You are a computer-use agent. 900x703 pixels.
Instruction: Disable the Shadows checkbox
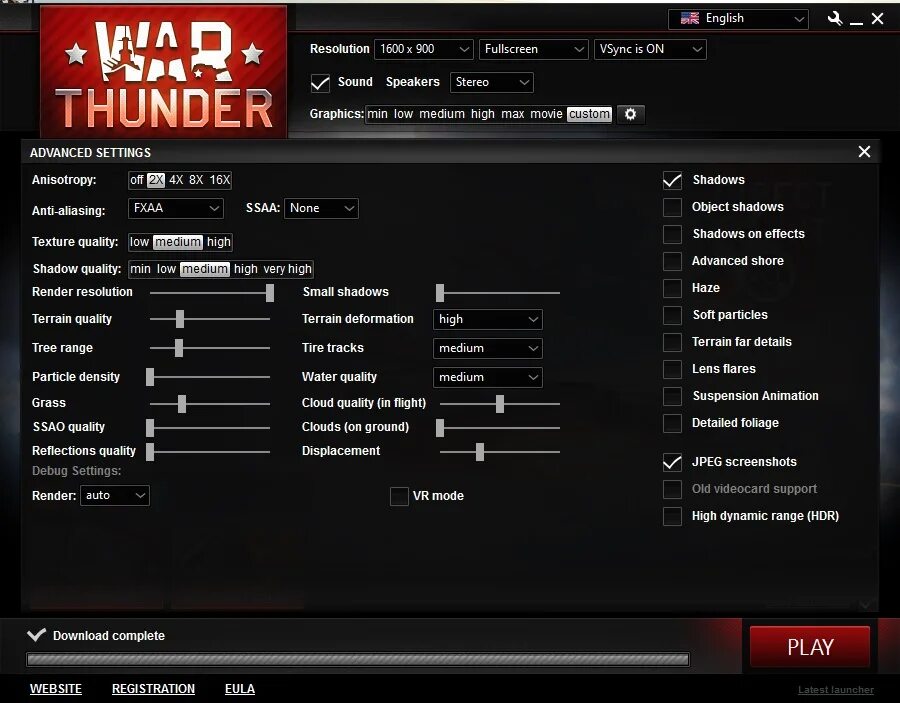point(672,180)
